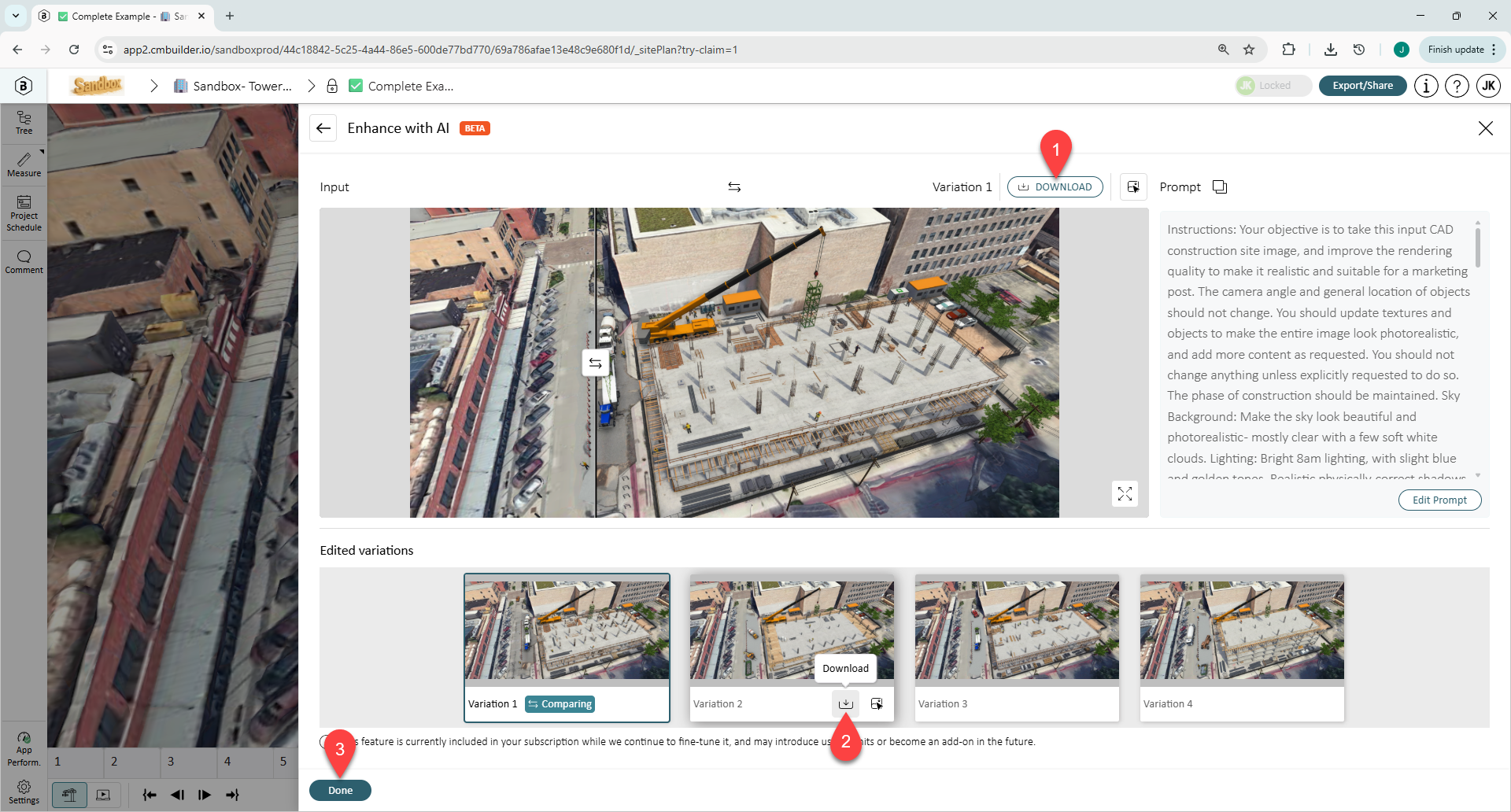The height and width of the screenshot is (812, 1511).
Task: Jump to timeline end
Action: coord(232,795)
